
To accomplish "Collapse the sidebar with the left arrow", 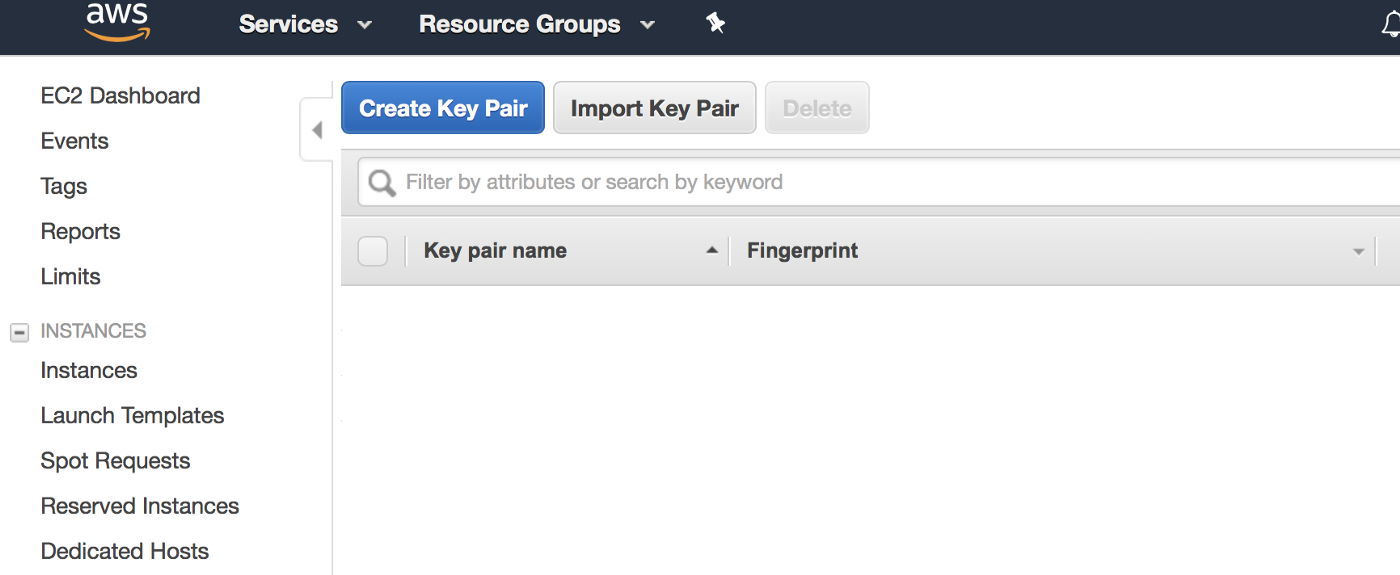I will coord(317,130).
